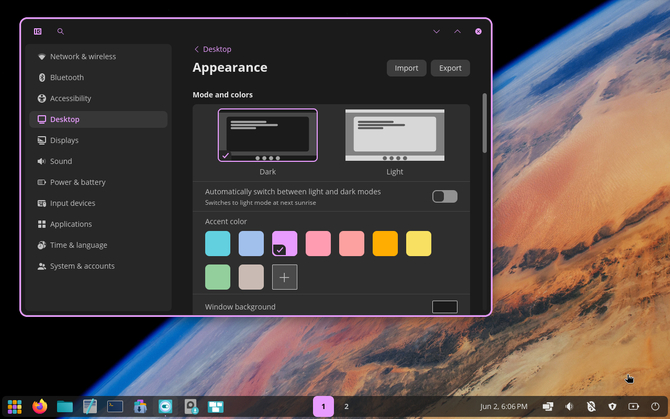
Task: Click the Displays sidebar icon
Action: point(41,140)
